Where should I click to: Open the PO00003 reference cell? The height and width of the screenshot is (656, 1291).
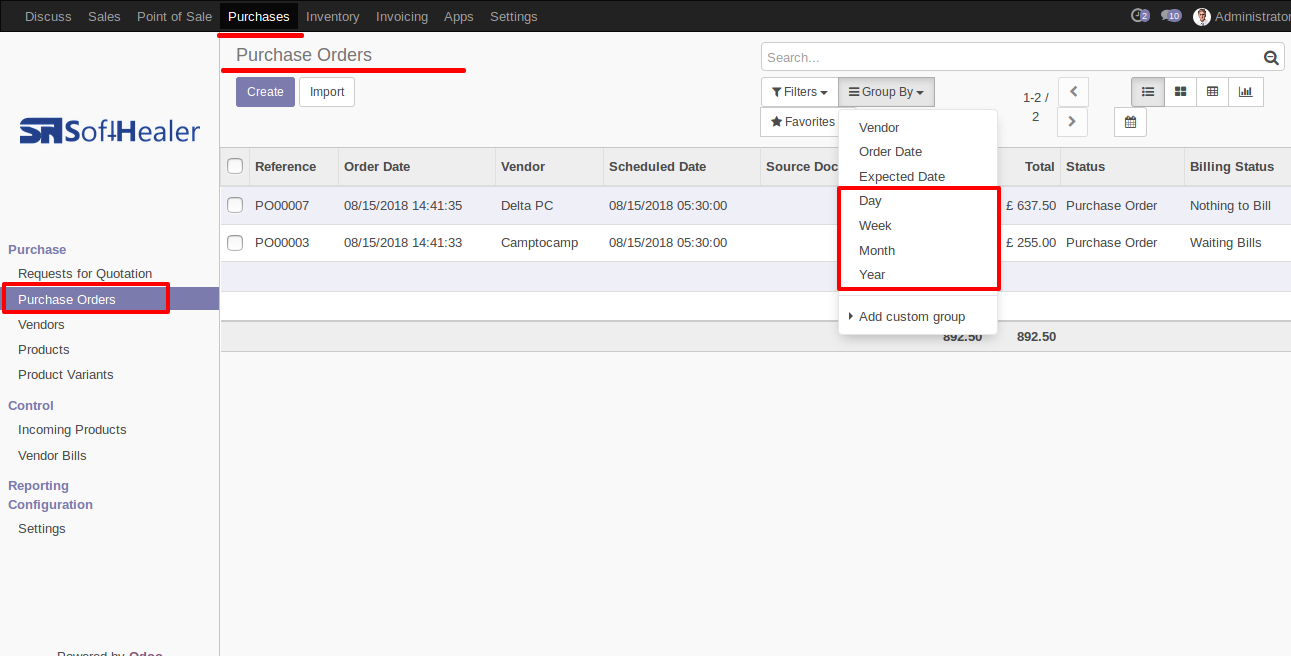tap(282, 242)
